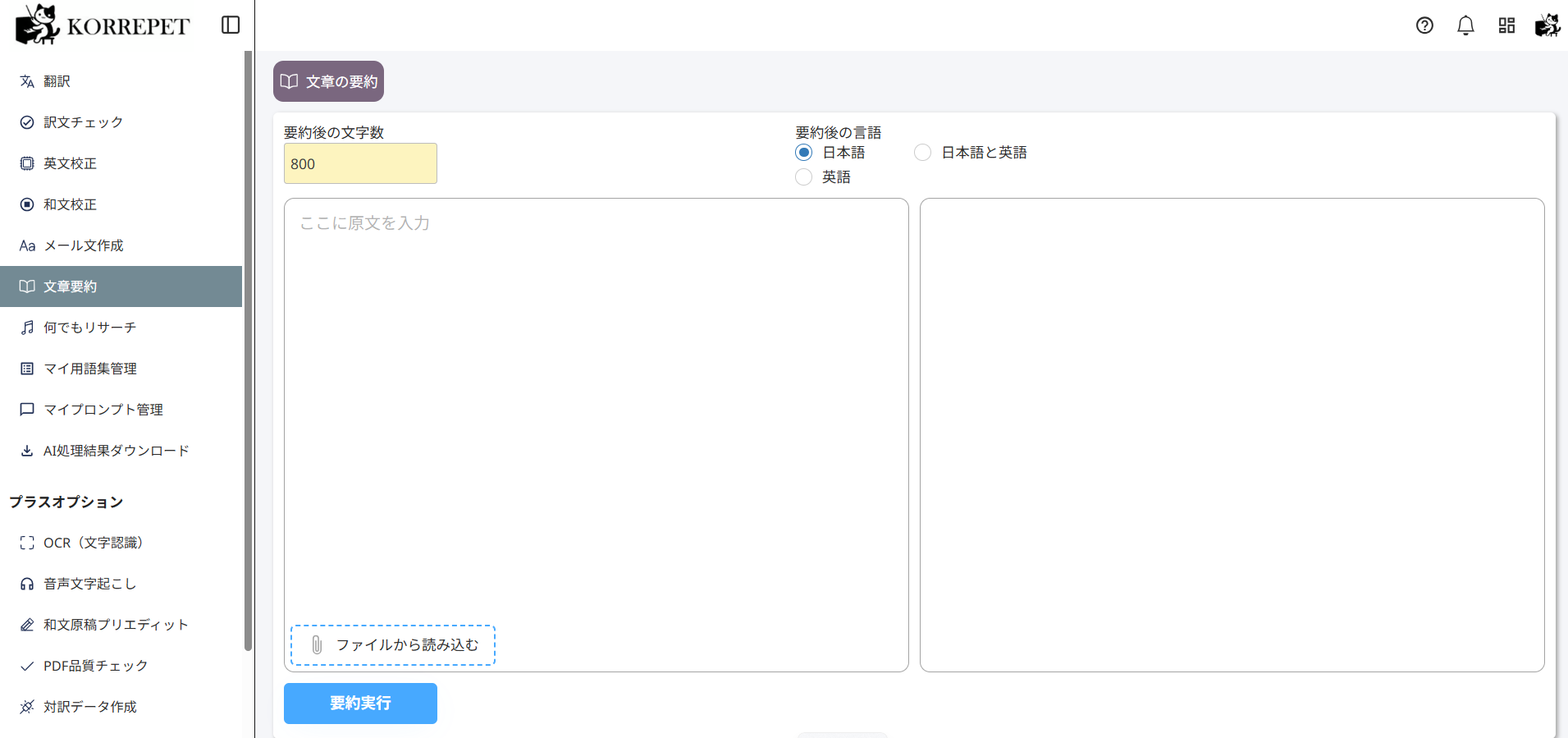Screen dimensions: 1568x738
Task: Click the checkmark icon beside PDF品質チェック
Action: click(x=27, y=666)
